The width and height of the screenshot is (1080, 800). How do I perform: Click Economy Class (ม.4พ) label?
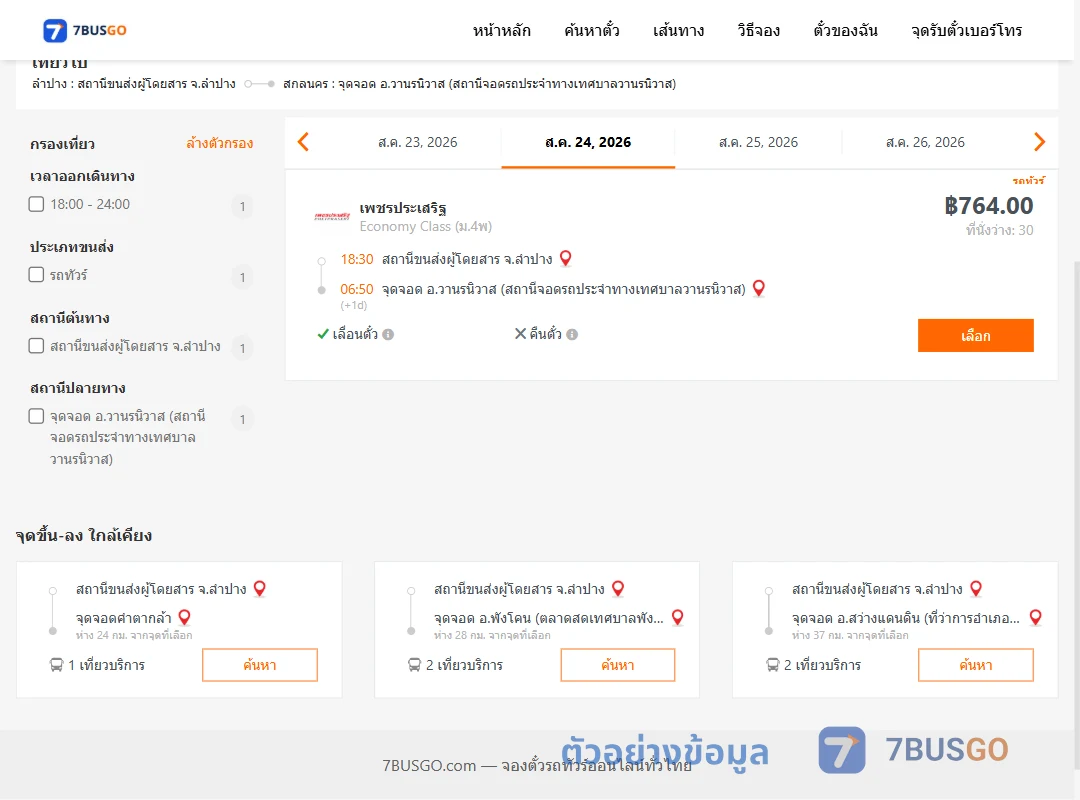[426, 227]
